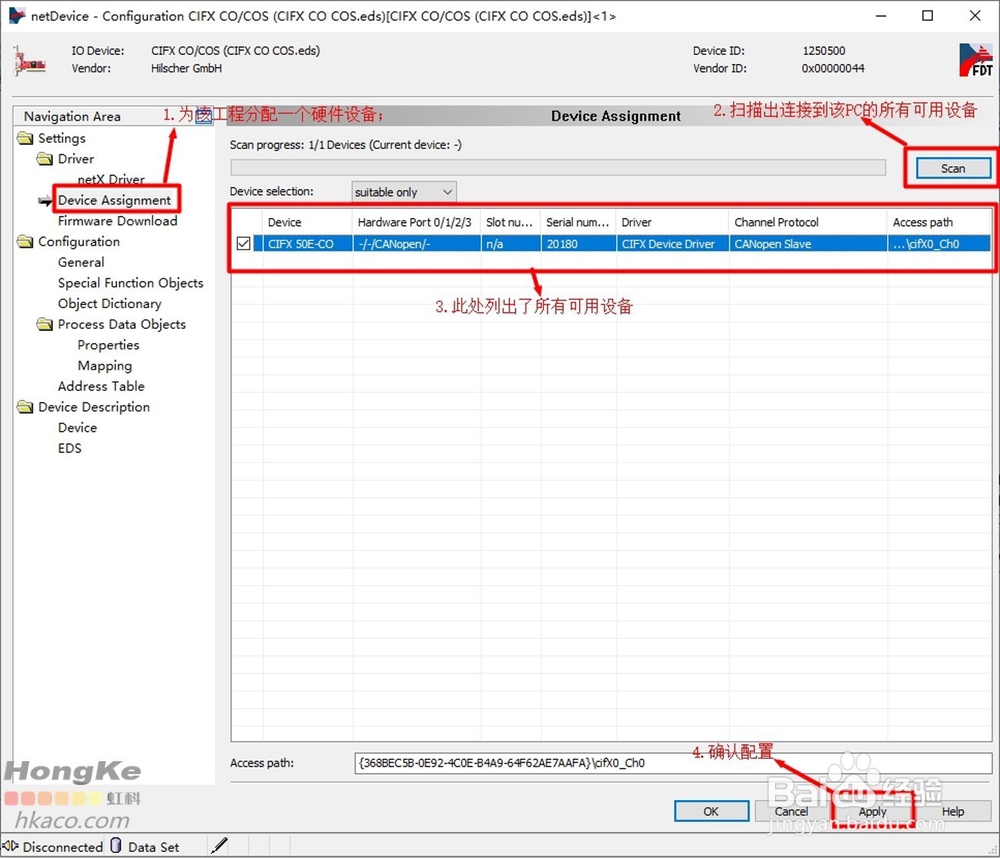Click the Driver folder icon
The width and height of the screenshot is (1000, 858).
(45, 159)
